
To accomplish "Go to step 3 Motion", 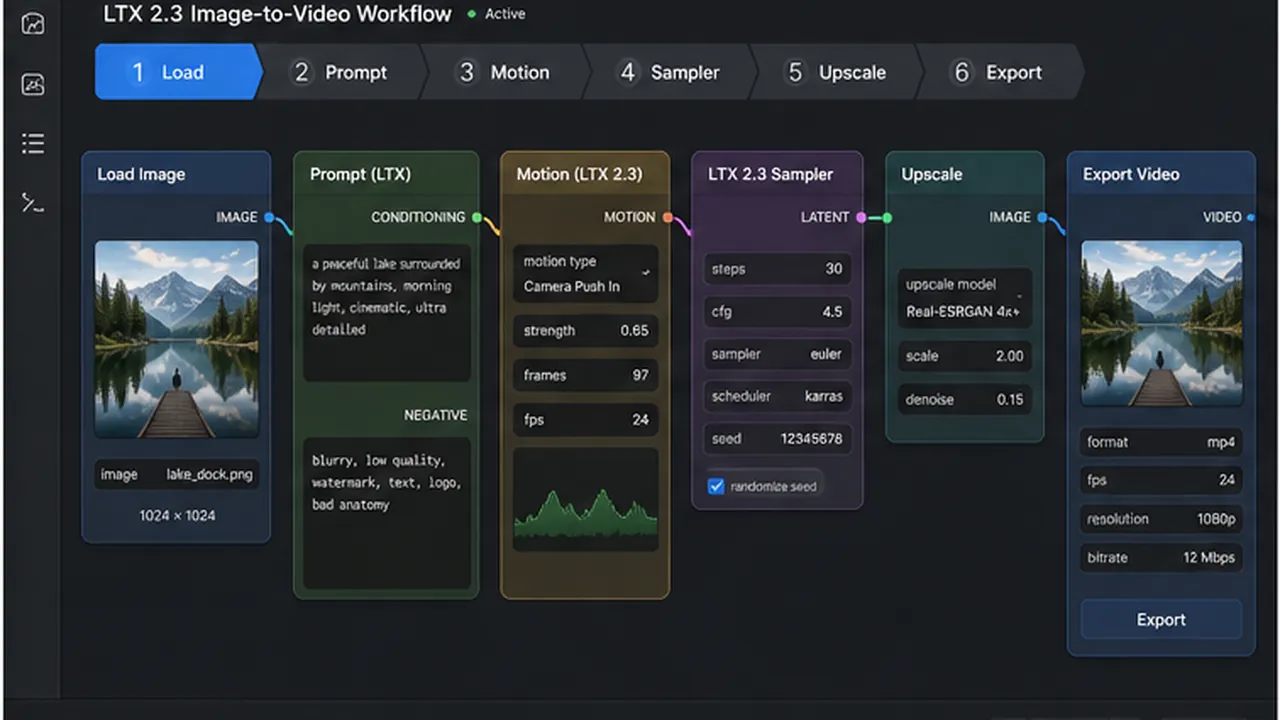I will click(508, 72).
